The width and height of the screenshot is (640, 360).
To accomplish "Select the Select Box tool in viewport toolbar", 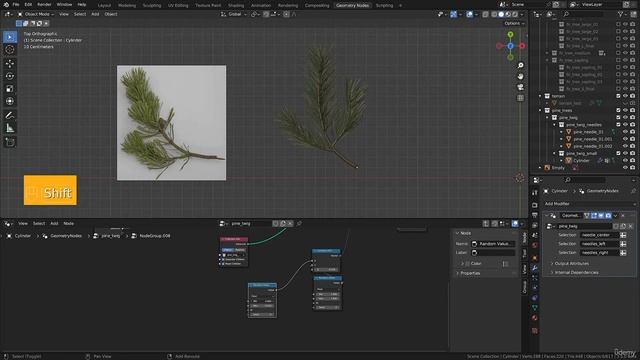I will (x=10, y=37).
